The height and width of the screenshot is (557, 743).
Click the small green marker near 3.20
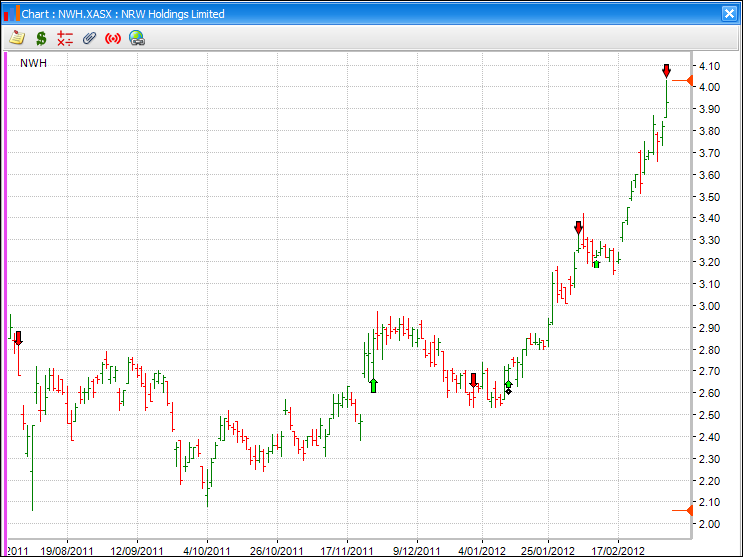pyautogui.click(x=596, y=264)
